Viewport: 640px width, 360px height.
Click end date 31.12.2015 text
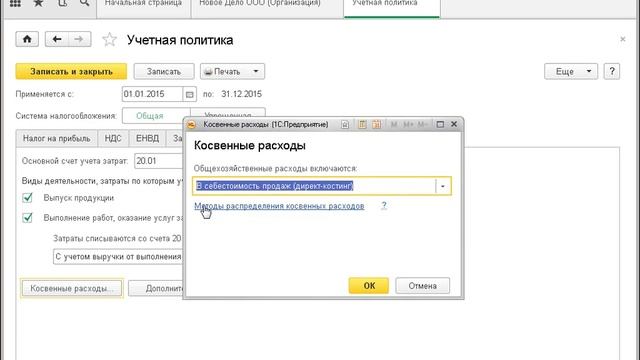tap(242, 94)
